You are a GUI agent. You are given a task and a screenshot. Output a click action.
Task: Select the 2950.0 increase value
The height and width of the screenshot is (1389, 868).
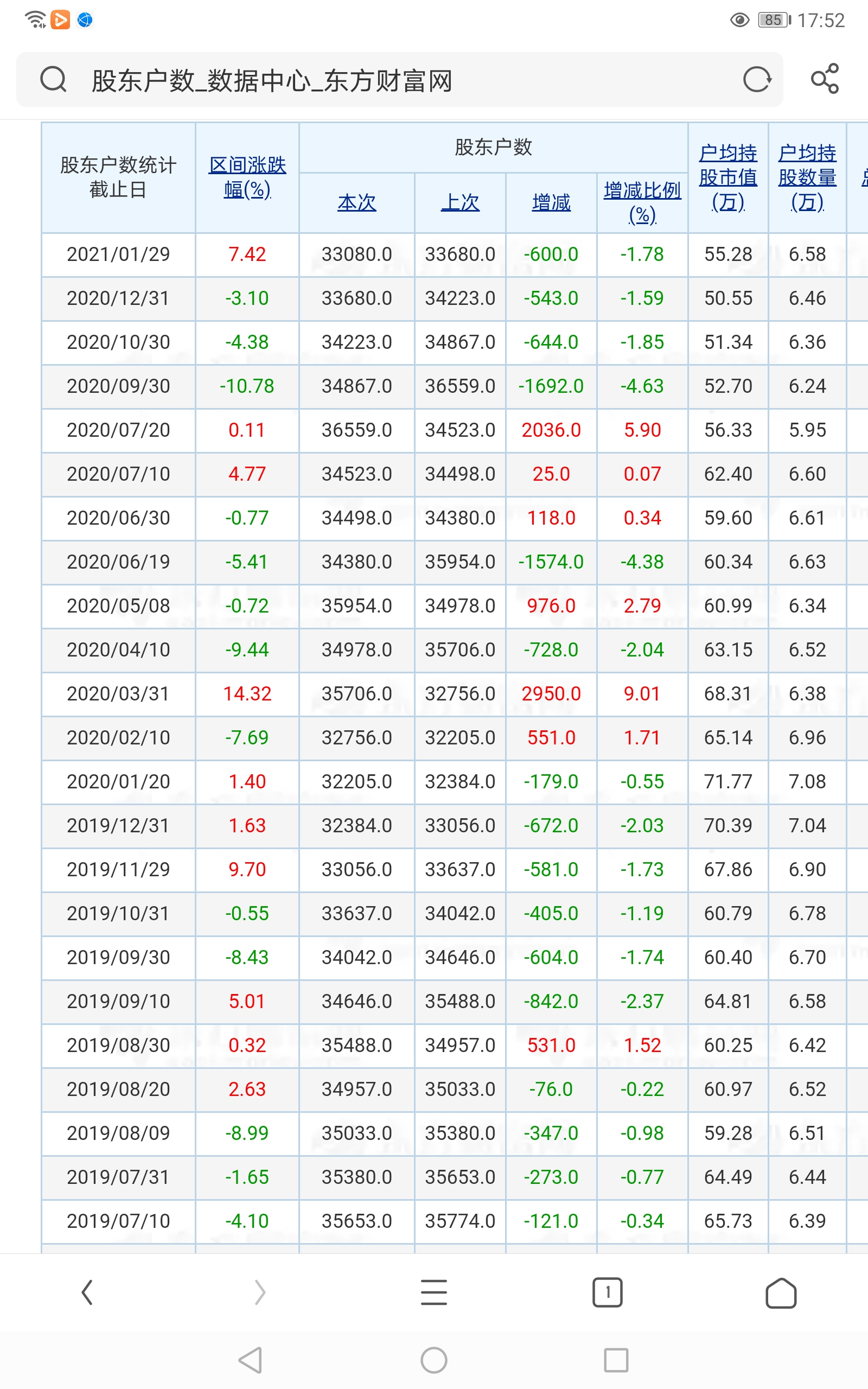[551, 694]
